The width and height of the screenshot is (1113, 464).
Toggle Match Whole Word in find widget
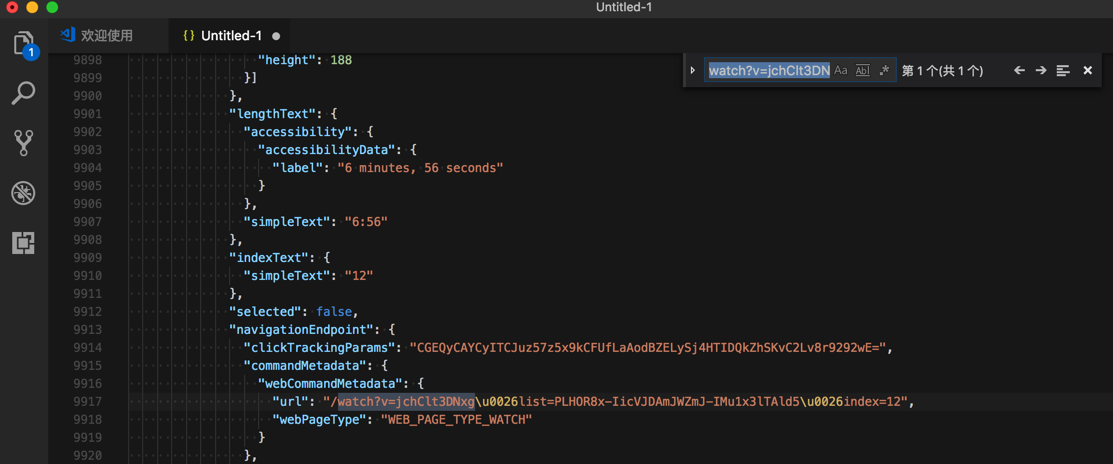pyautogui.click(x=862, y=70)
